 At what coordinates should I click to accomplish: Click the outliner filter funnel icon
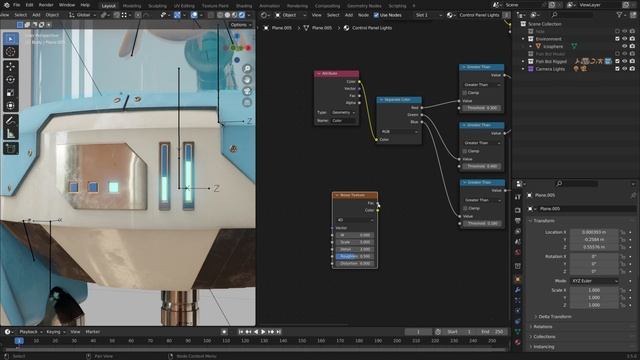pos(620,15)
